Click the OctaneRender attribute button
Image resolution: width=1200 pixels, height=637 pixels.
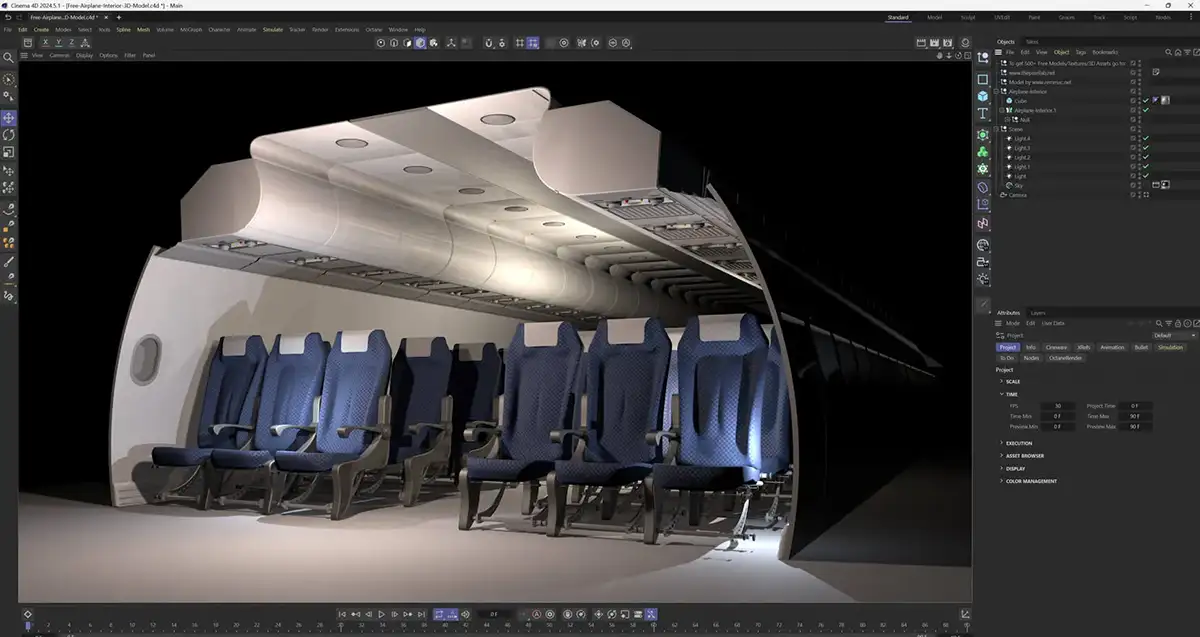tap(1066, 357)
